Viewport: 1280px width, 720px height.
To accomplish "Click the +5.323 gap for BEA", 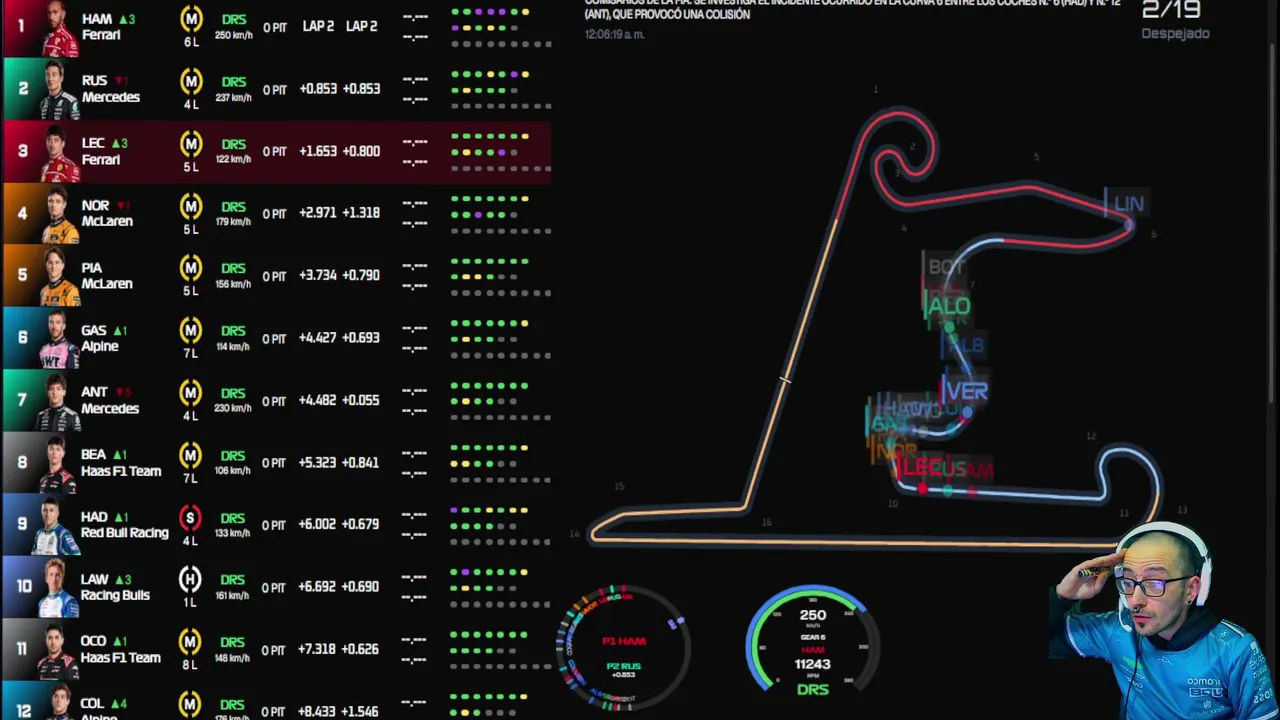I will point(318,462).
